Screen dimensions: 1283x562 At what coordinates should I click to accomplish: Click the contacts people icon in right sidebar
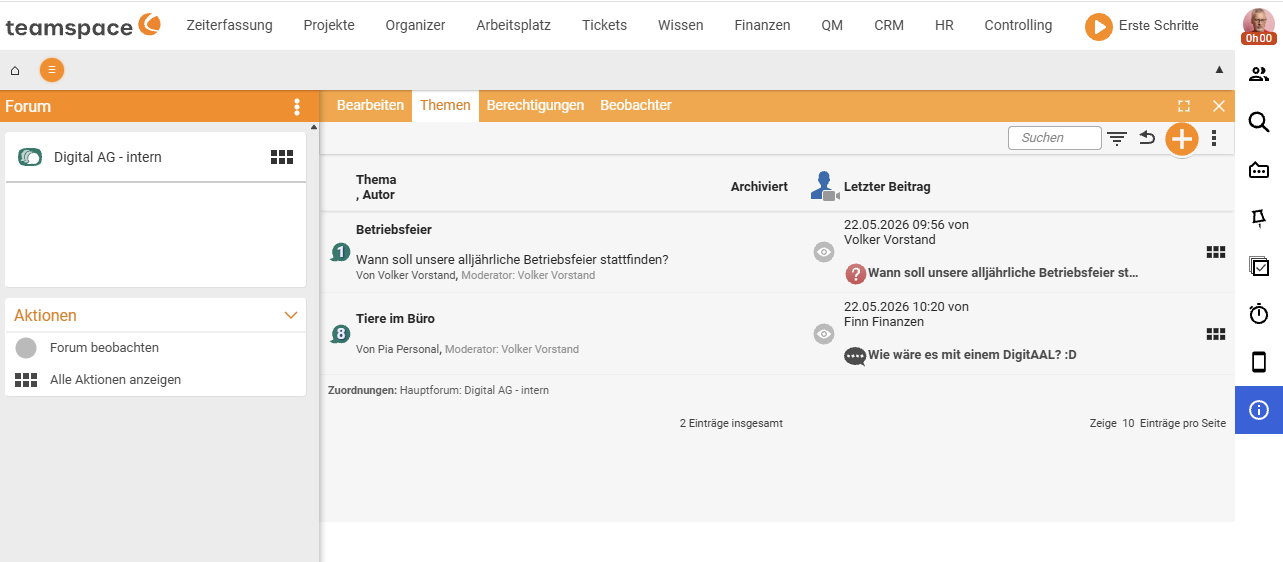tap(1259, 74)
